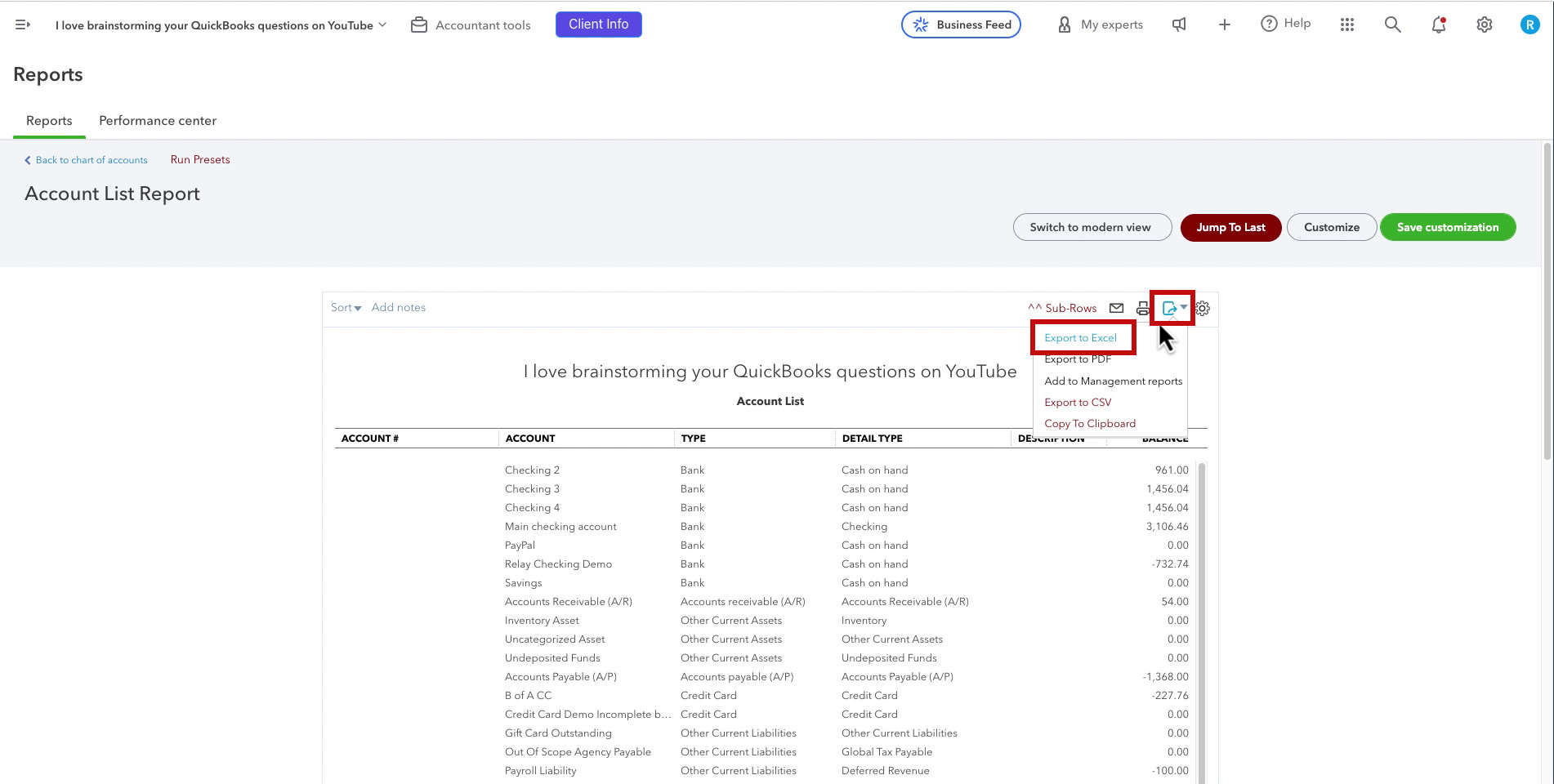Viewport: 1554px width, 784px height.
Task: Switch to Performance center tab
Action: point(158,121)
